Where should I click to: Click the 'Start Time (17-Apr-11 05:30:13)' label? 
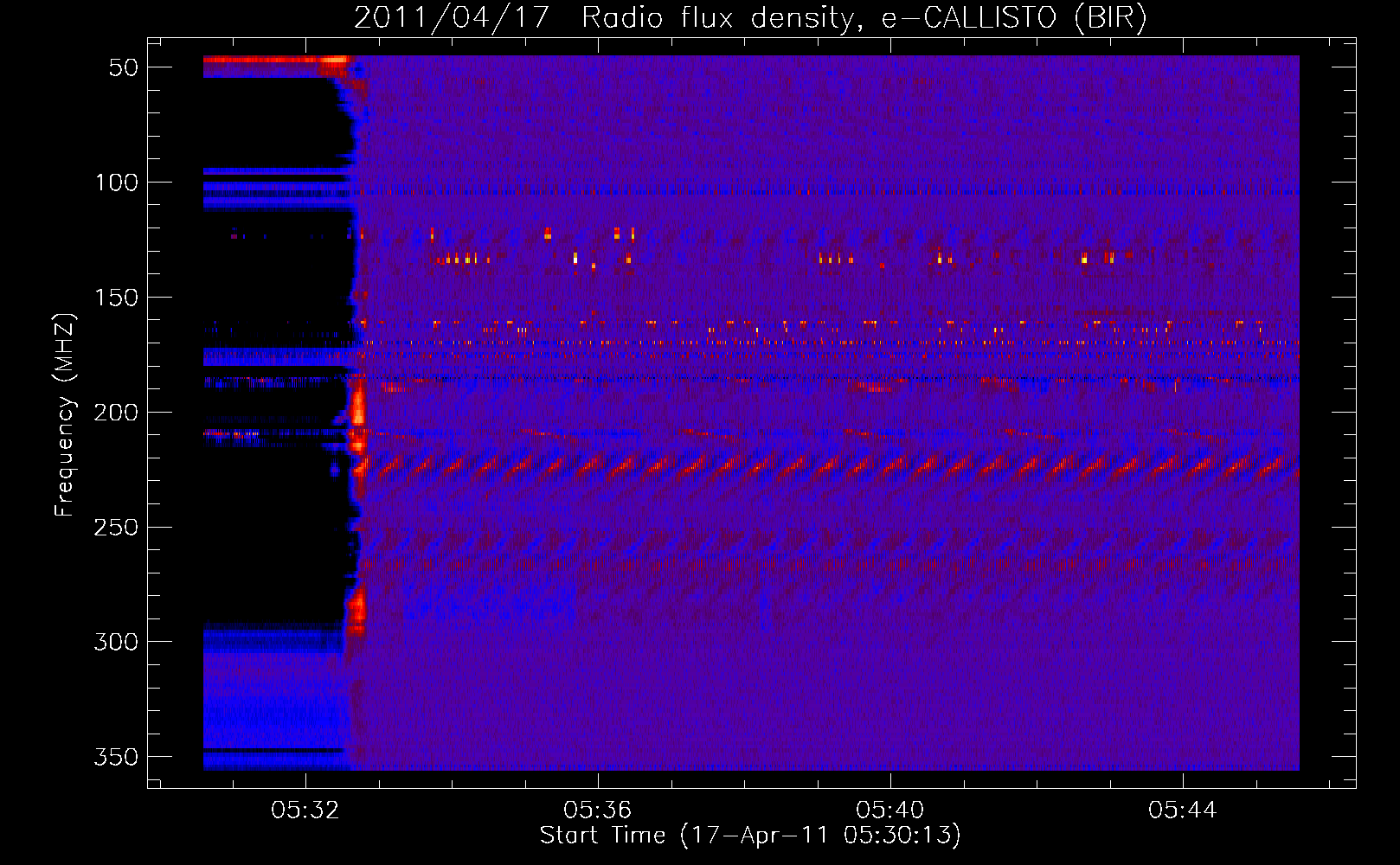coord(750,836)
